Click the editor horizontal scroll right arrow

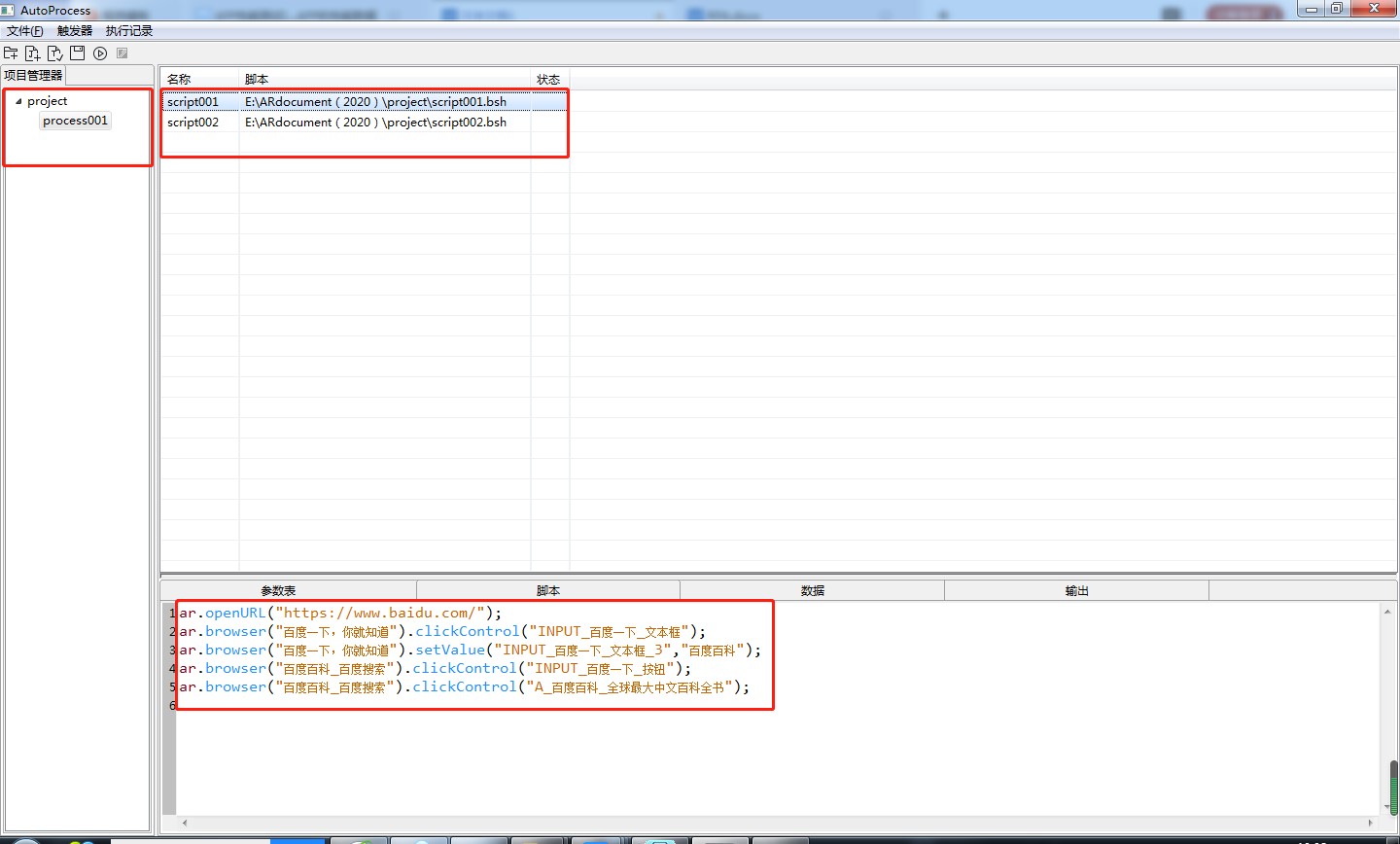tap(1371, 823)
